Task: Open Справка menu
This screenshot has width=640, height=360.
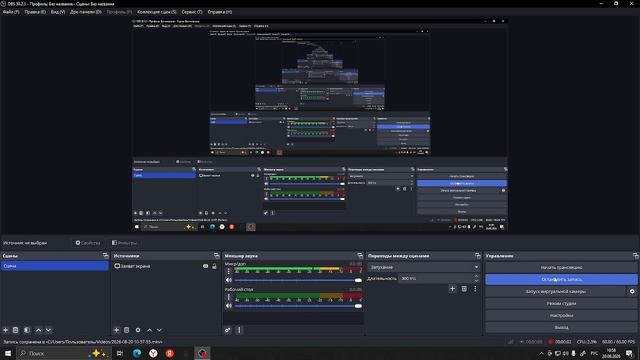Action: (220, 12)
